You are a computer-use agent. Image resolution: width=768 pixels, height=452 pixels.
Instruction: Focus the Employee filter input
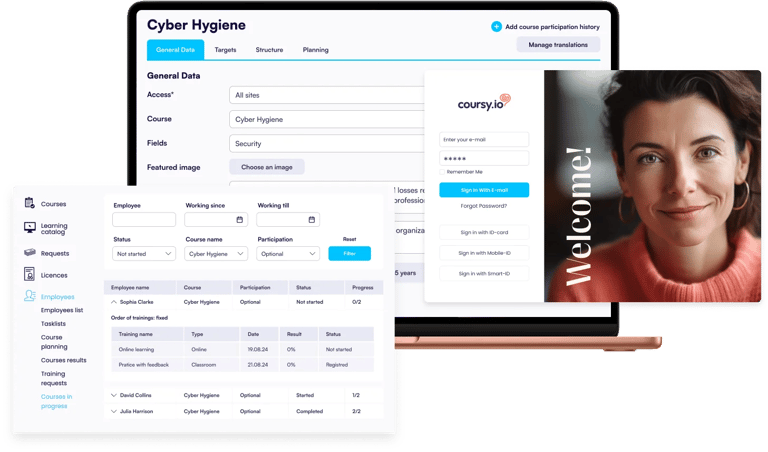click(x=144, y=219)
